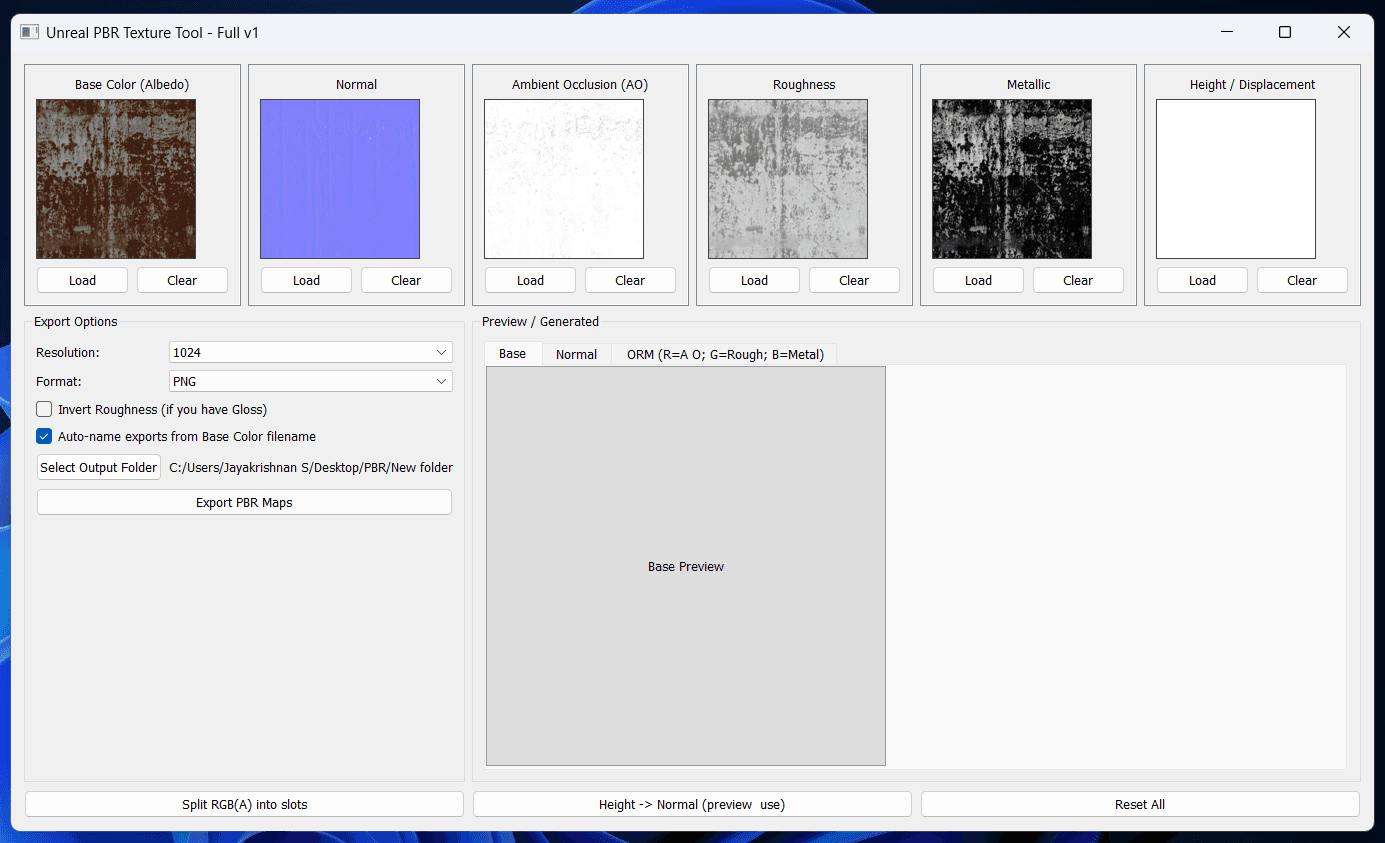Select the Ambient Occlusion thumbnail
Screen dimensions: 1385x843
tap(564, 179)
